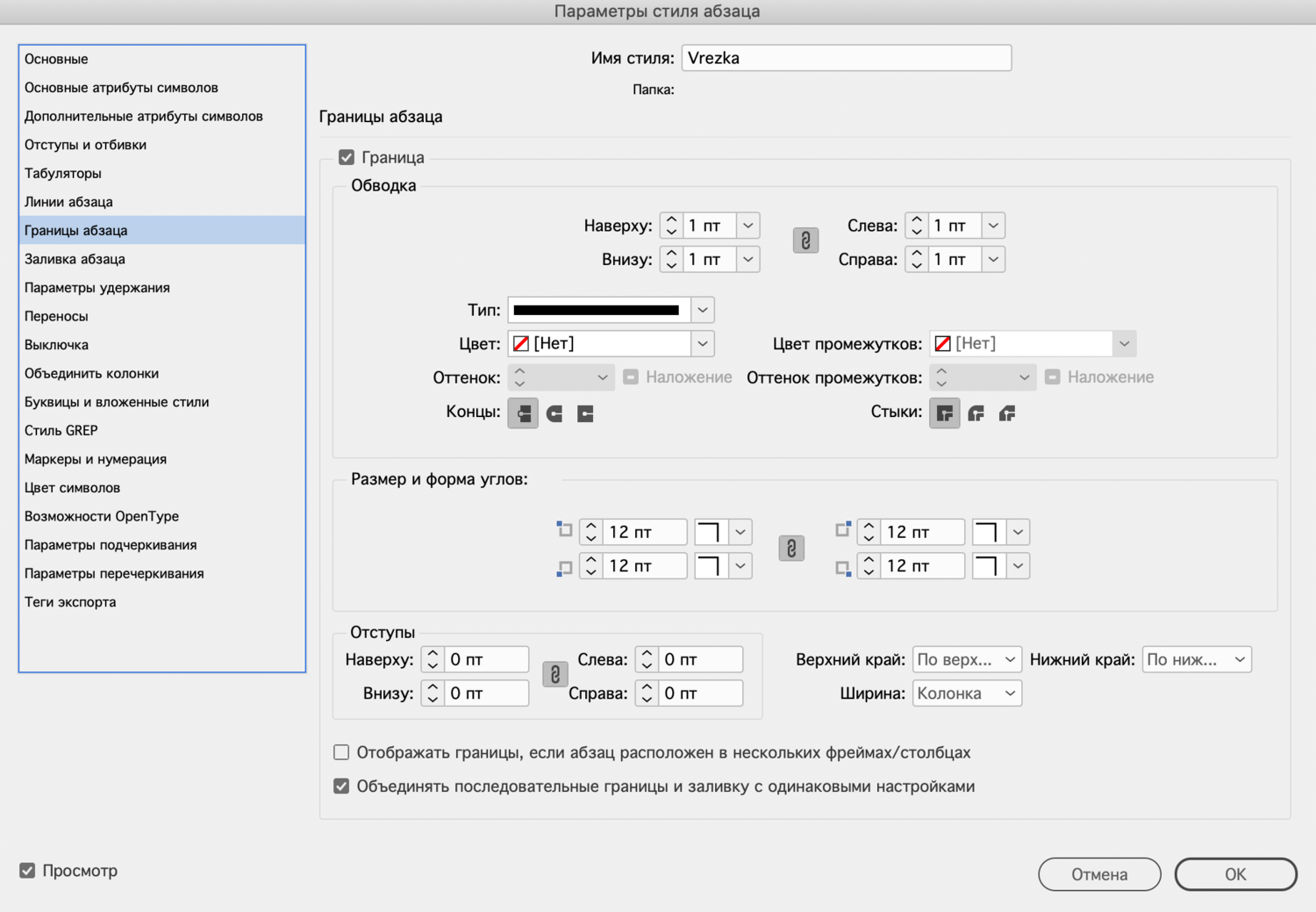Toggle the chain link for Отступы offsets
The height and width of the screenshot is (912, 1316).
[x=554, y=674]
